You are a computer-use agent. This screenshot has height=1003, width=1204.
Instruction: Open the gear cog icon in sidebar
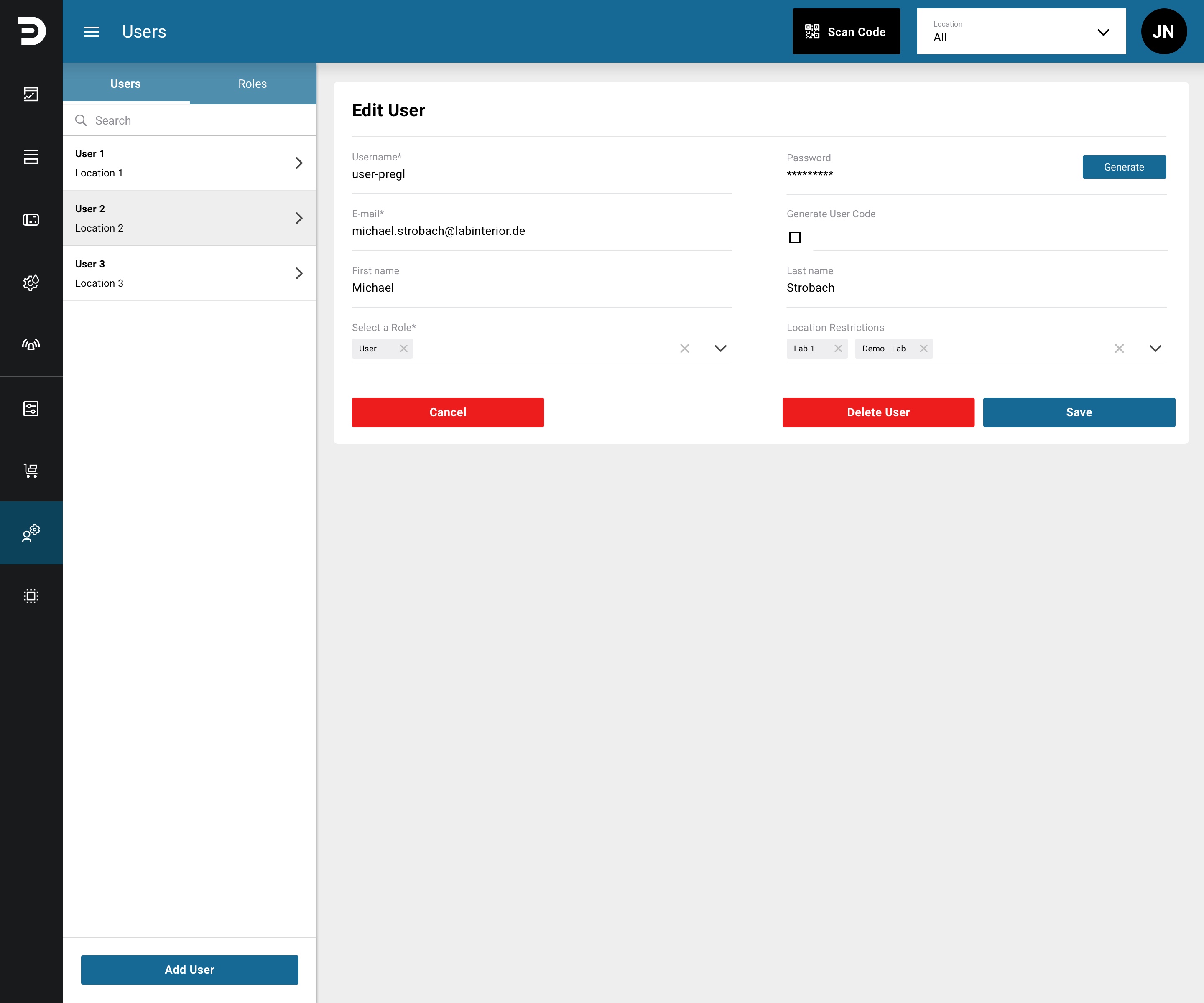pyautogui.click(x=31, y=282)
